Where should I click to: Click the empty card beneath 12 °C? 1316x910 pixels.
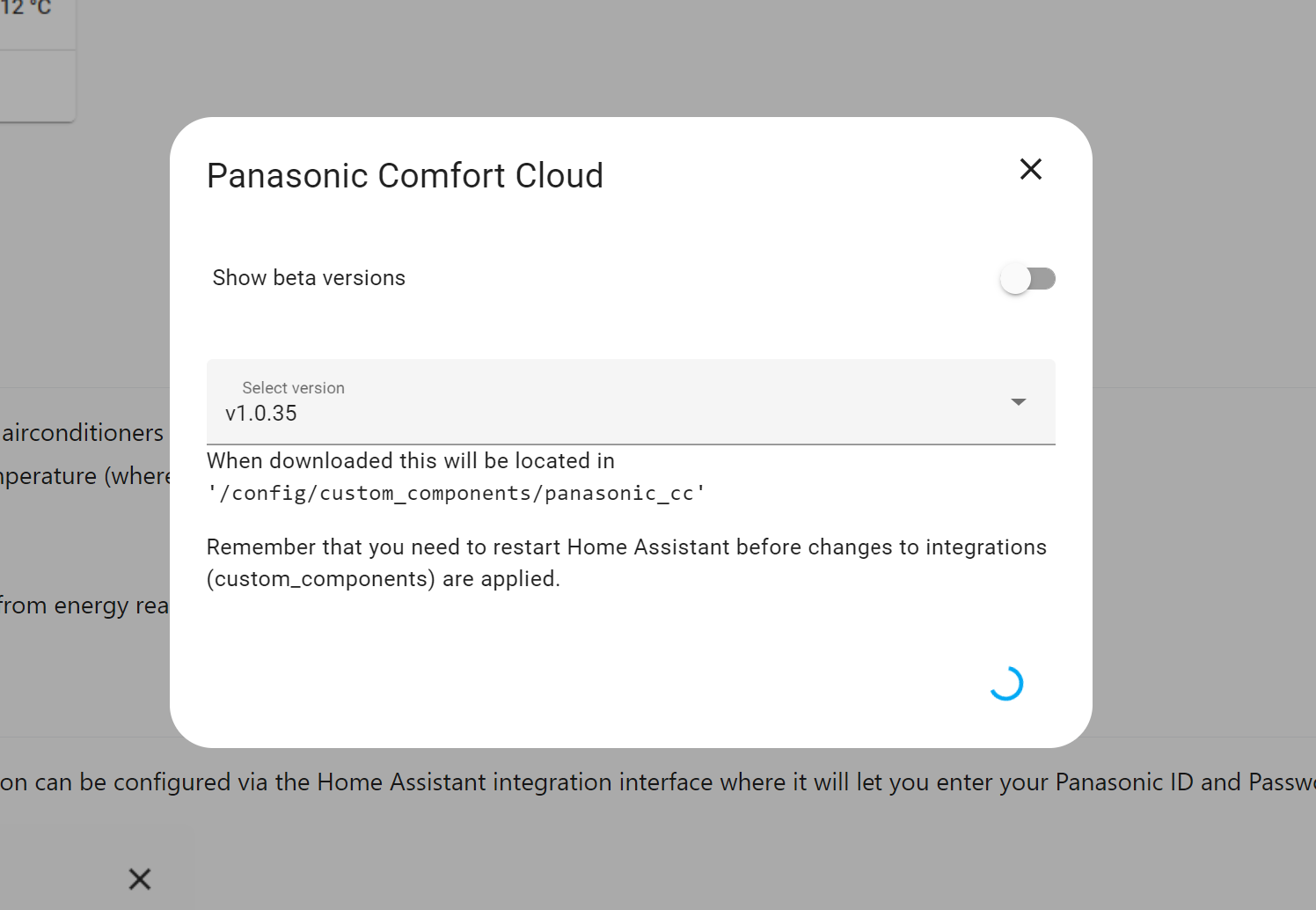(x=37, y=85)
